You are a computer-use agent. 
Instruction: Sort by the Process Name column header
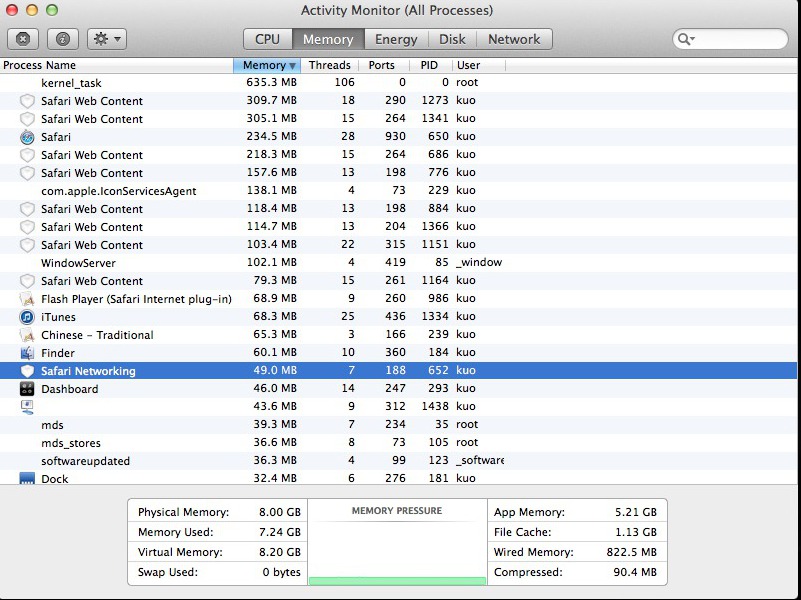116,65
